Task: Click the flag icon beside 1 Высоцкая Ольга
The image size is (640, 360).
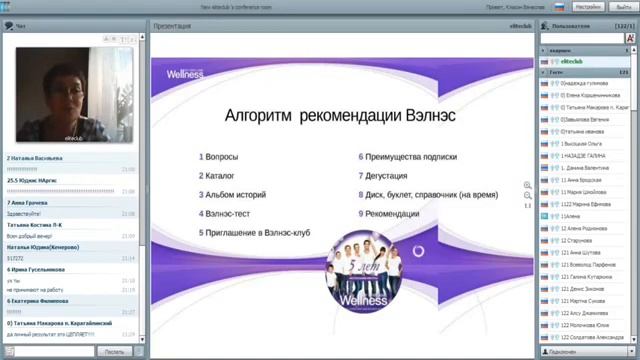Action: [x=544, y=144]
